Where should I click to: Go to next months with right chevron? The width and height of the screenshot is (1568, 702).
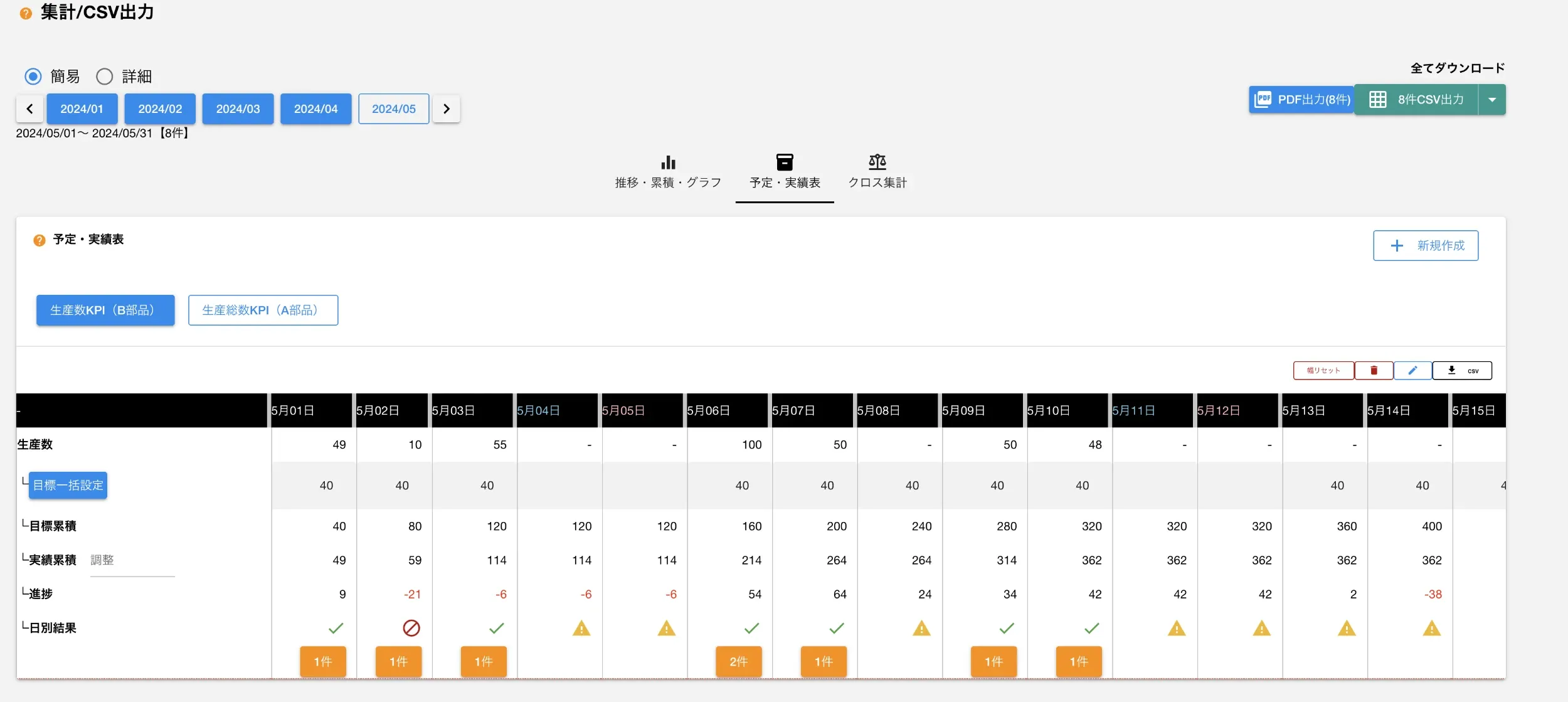(x=447, y=109)
